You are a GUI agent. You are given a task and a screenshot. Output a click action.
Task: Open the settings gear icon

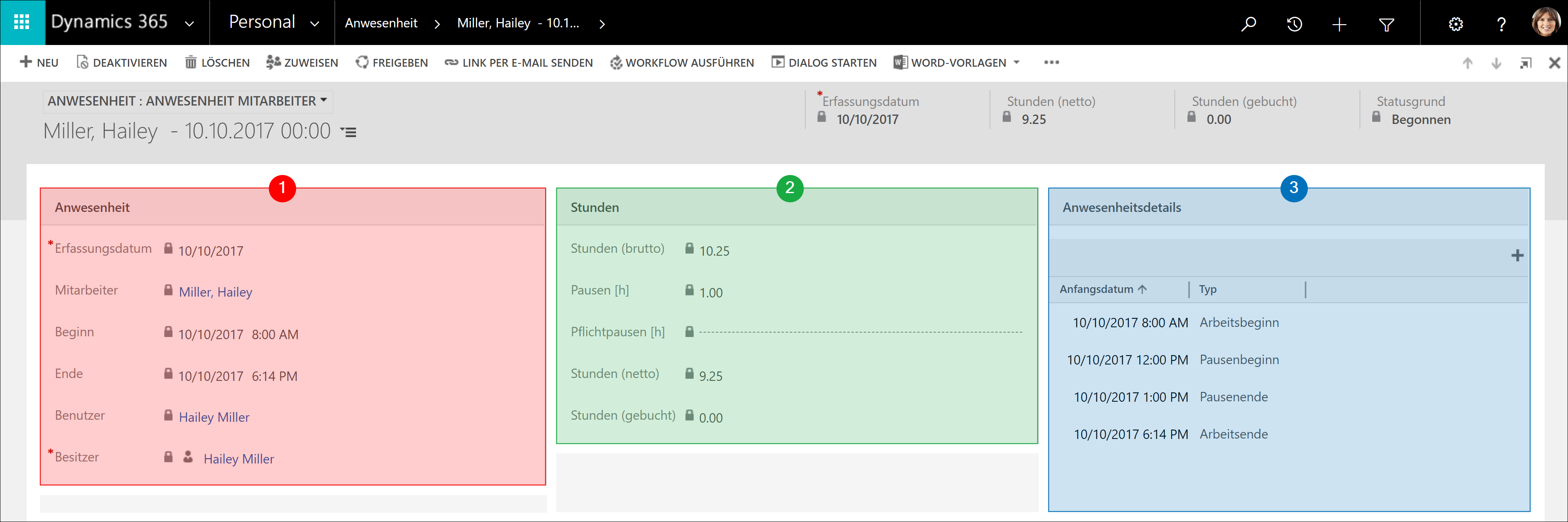tap(1456, 25)
